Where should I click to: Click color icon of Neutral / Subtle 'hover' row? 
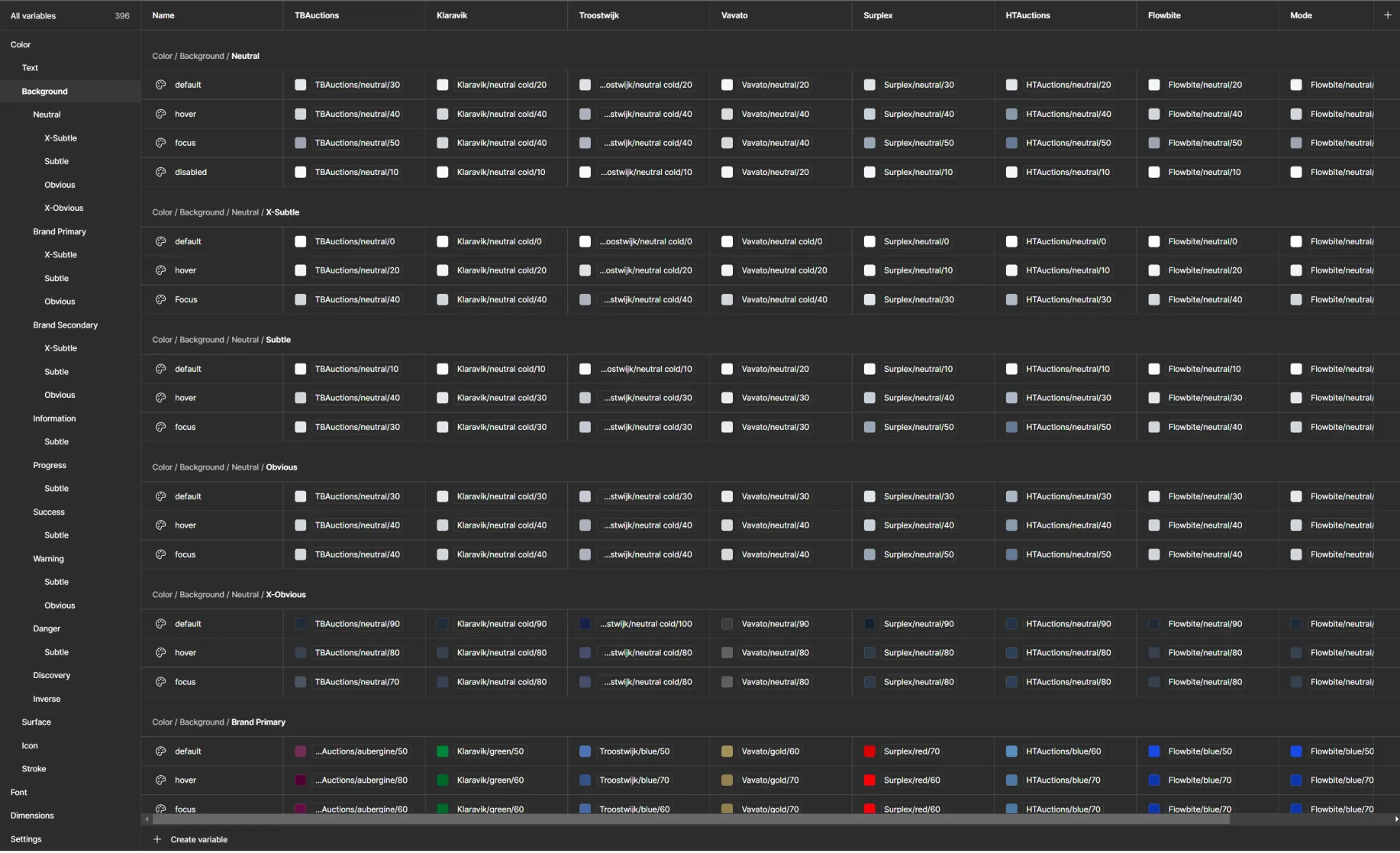[160, 398]
